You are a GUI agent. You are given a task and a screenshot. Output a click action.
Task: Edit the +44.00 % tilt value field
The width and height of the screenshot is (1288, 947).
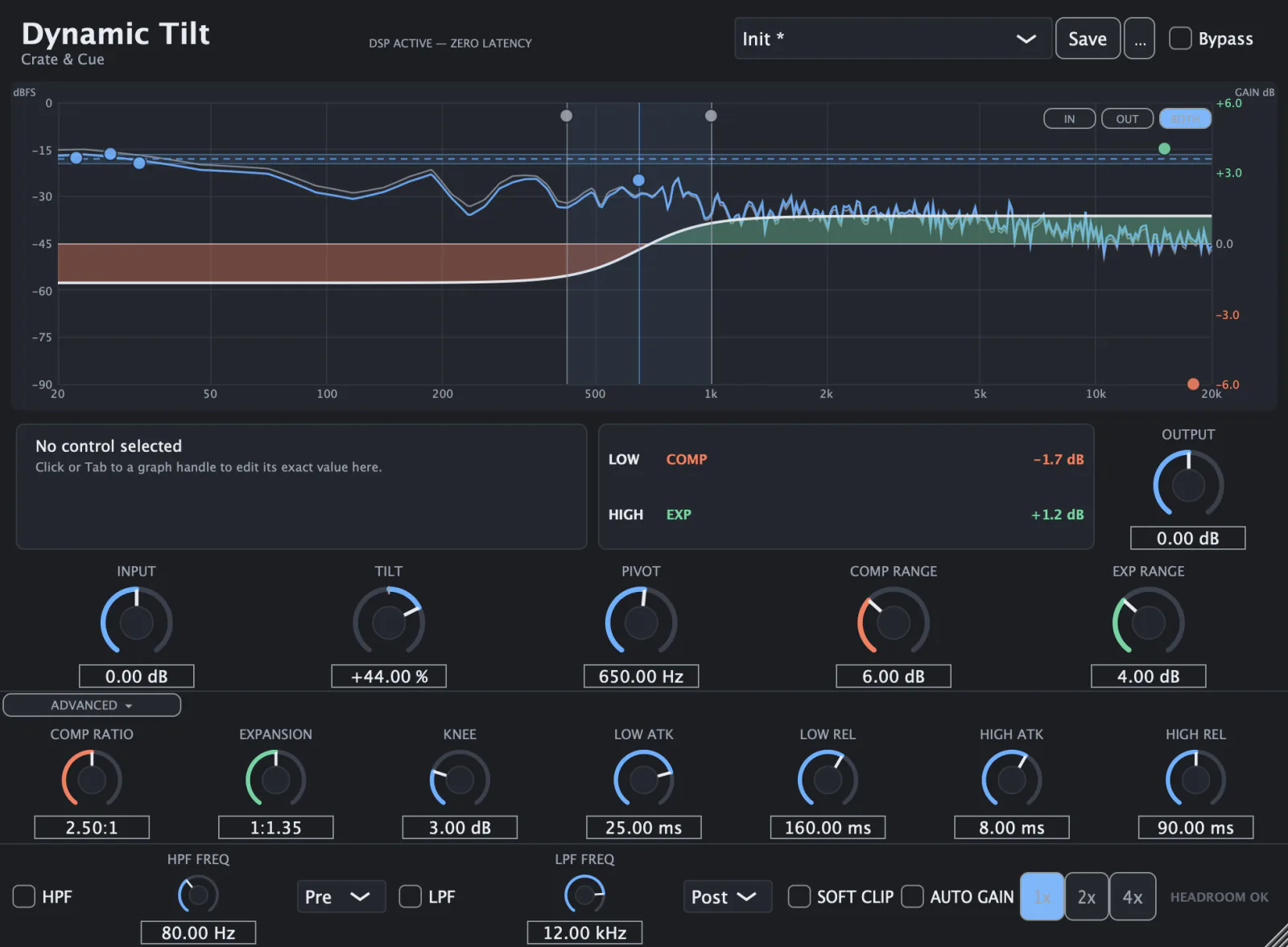point(389,676)
